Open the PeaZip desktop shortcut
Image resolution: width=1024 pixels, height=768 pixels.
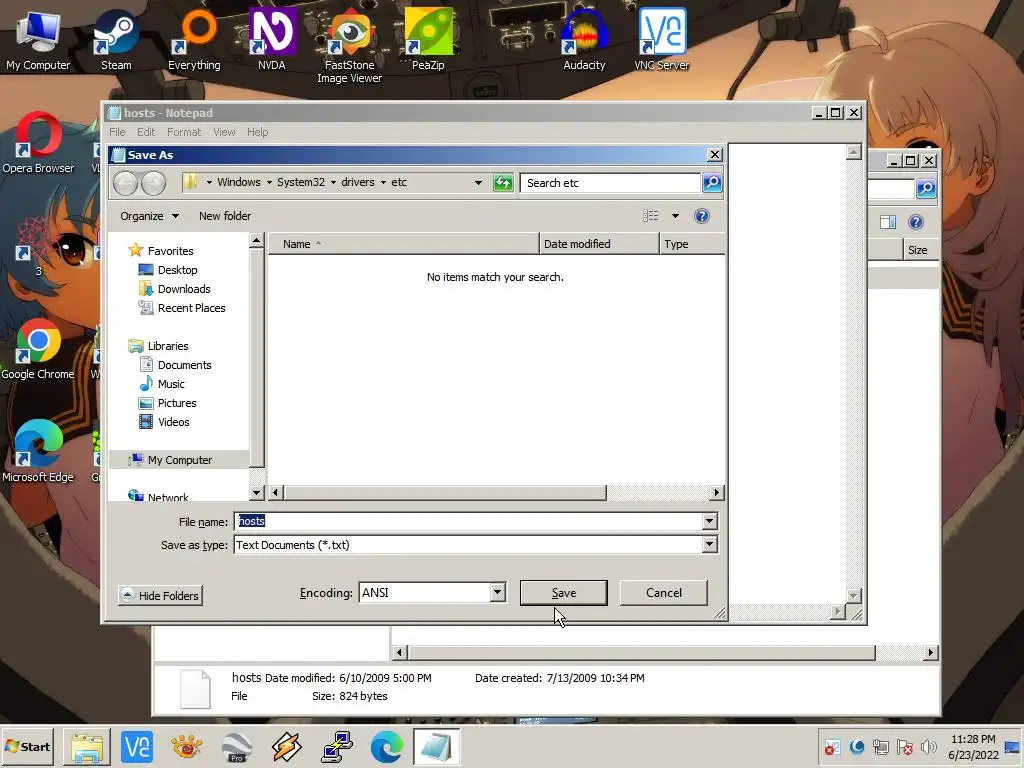(428, 40)
